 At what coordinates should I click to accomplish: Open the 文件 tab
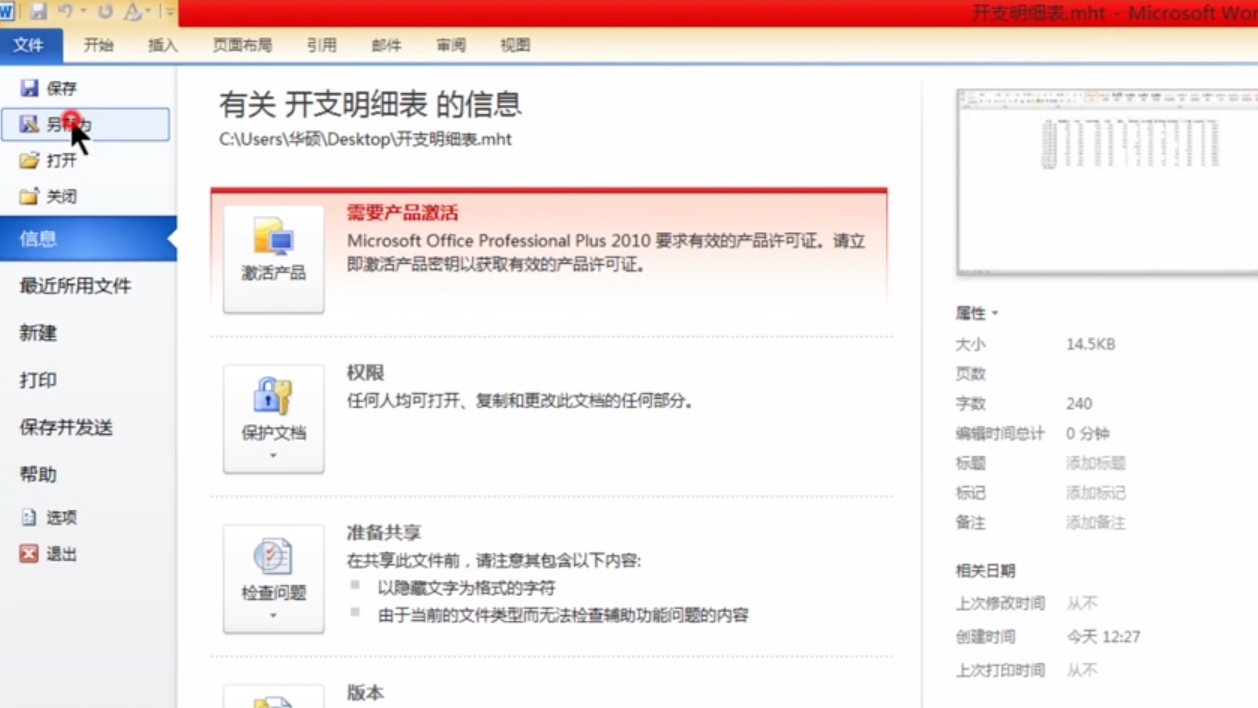click(x=30, y=45)
